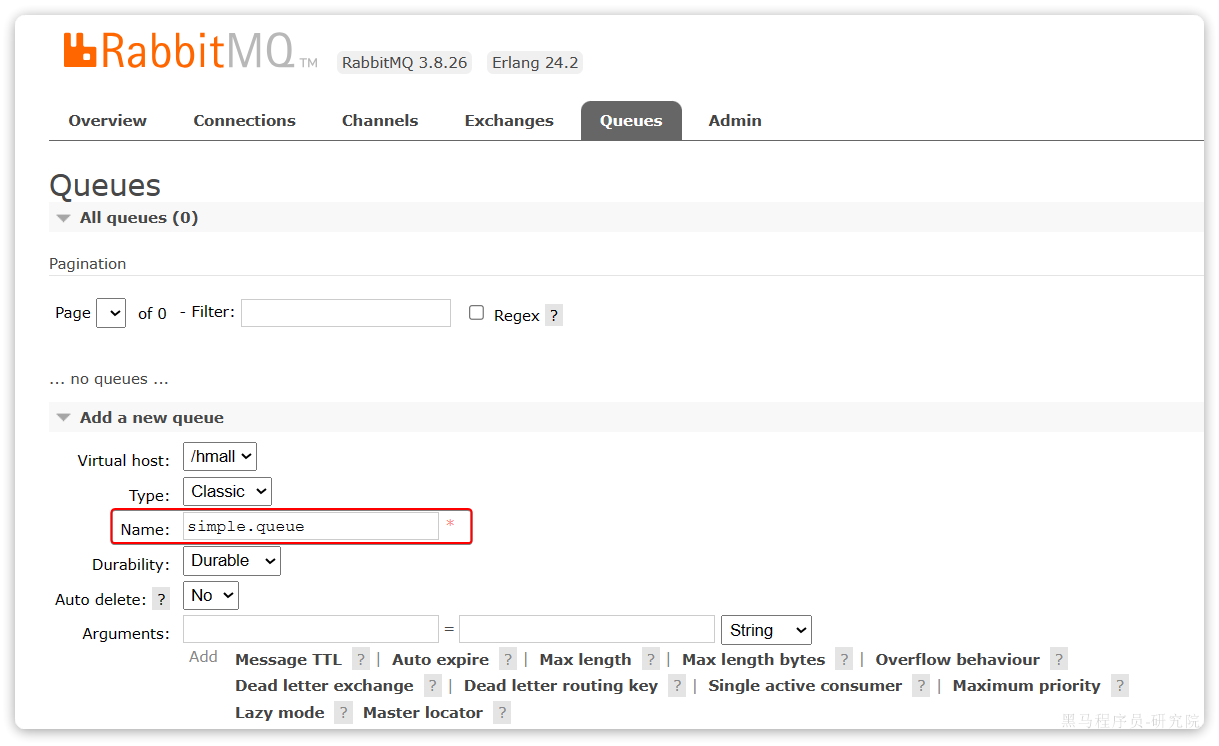Viewport: 1219px width, 746px height.
Task: Click the Maximum priority help icon
Action: coord(1118,686)
